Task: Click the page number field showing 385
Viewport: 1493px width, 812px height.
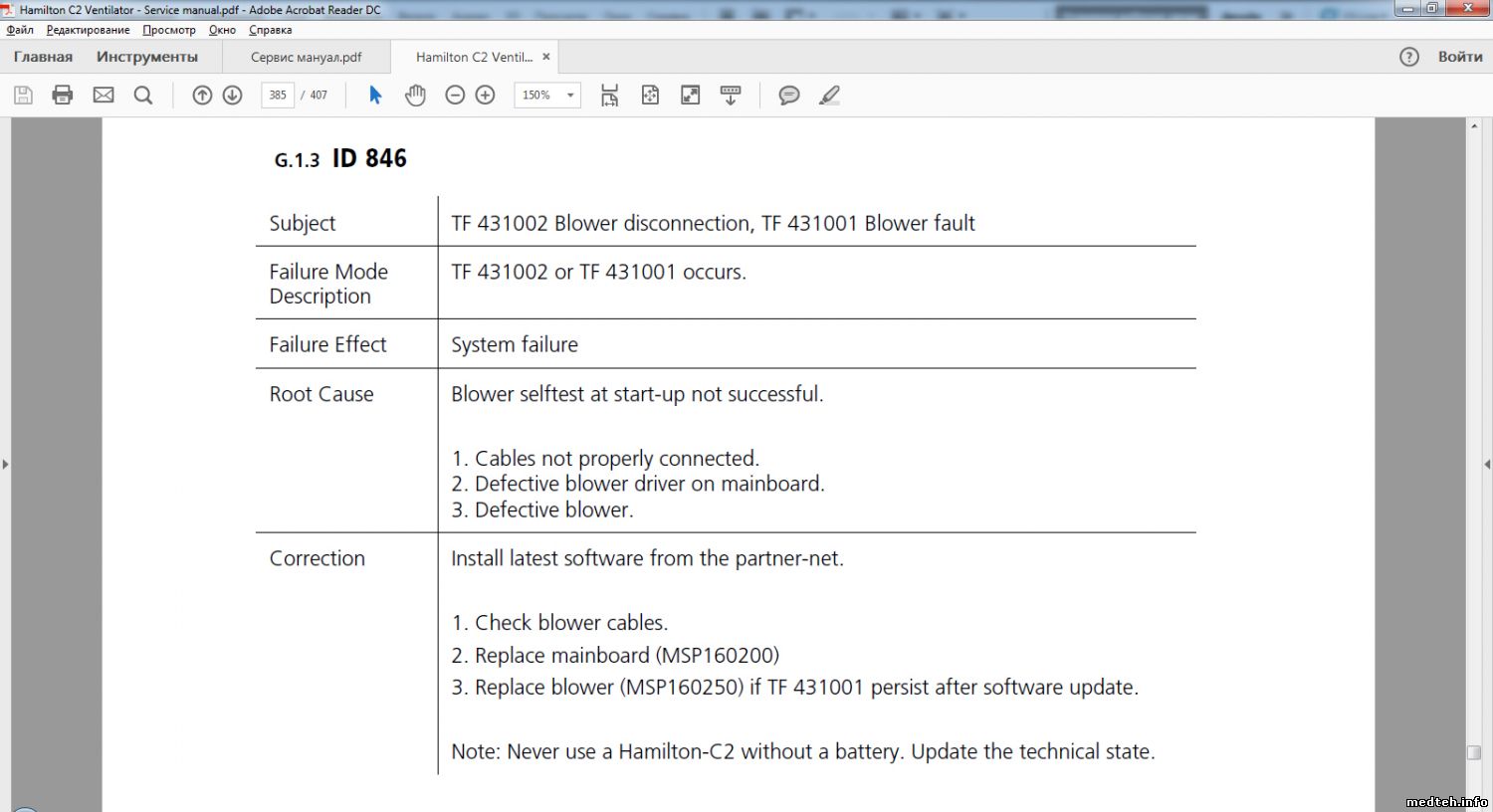Action: pyautogui.click(x=278, y=96)
